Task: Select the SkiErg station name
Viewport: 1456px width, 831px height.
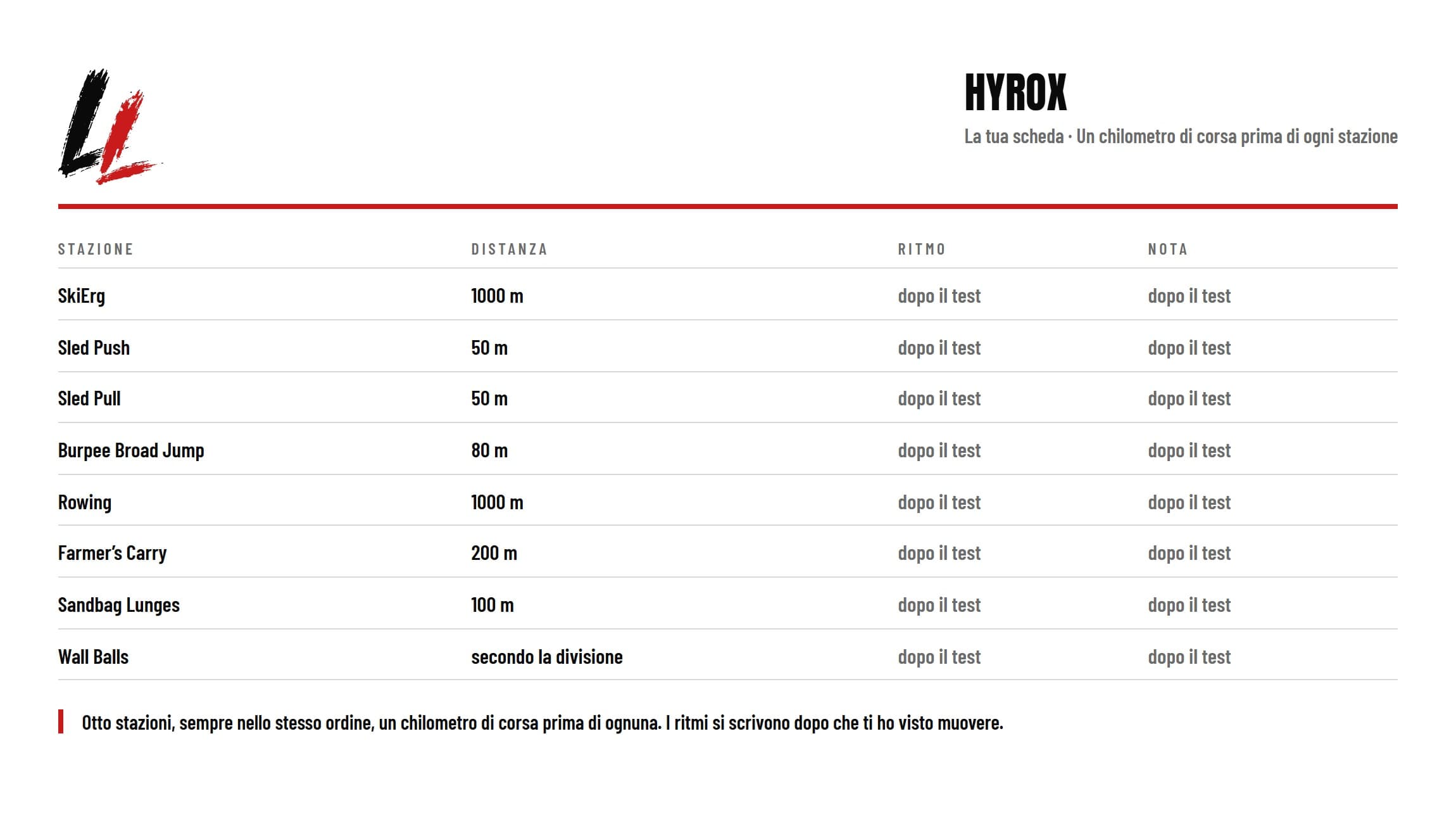Action: coord(82,296)
